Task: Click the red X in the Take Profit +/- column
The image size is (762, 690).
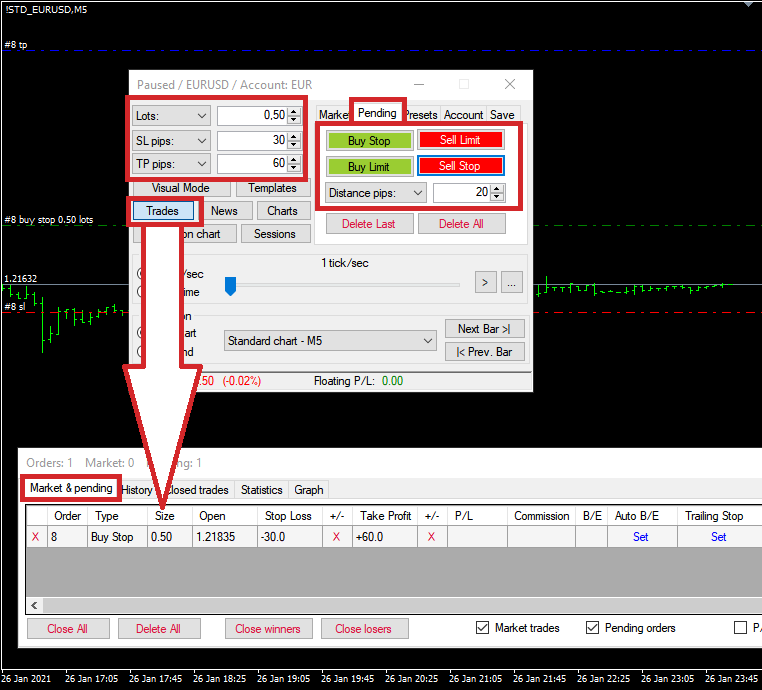Action: (431, 537)
